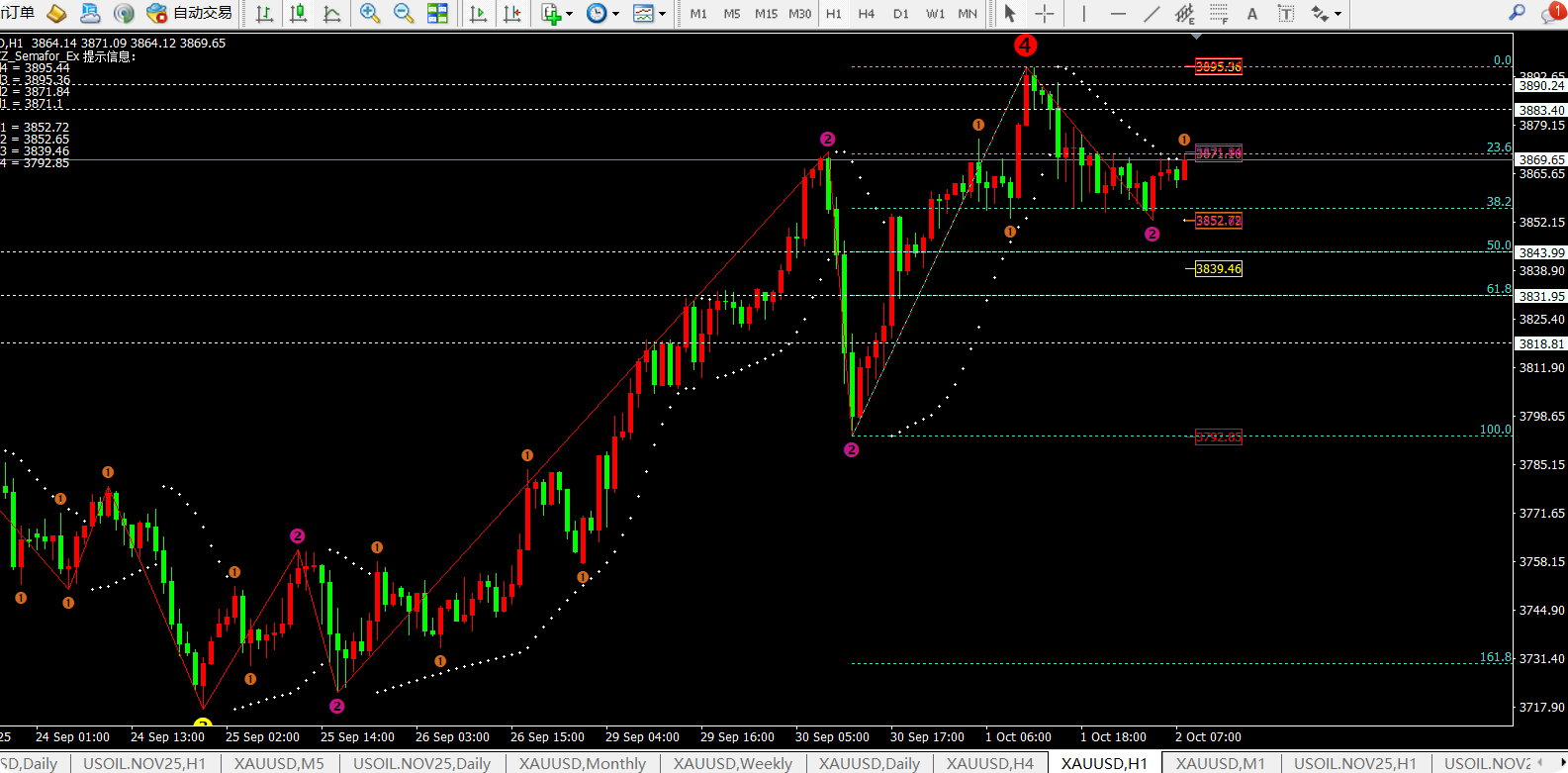Select the Crosshair tool
The width and height of the screenshot is (1568, 773).
[1044, 14]
